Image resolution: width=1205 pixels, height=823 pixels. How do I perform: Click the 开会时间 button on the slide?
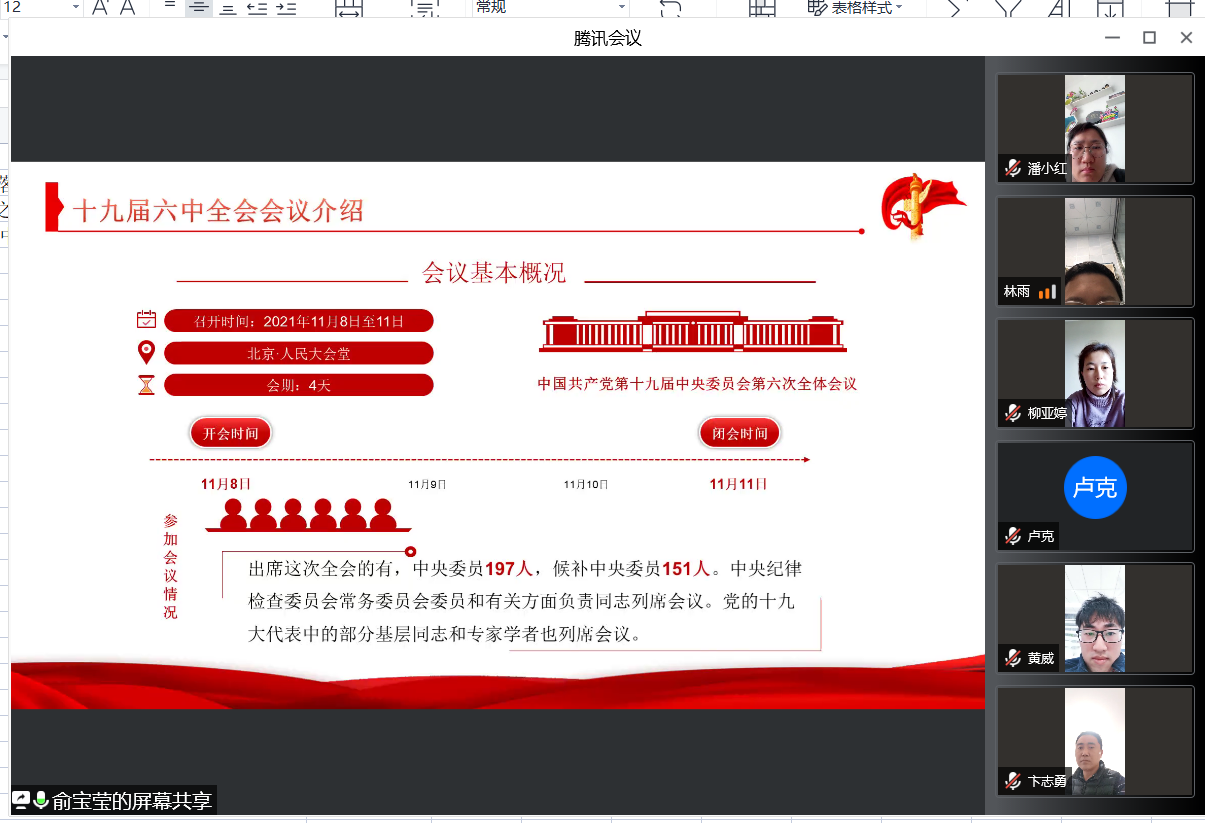(231, 433)
